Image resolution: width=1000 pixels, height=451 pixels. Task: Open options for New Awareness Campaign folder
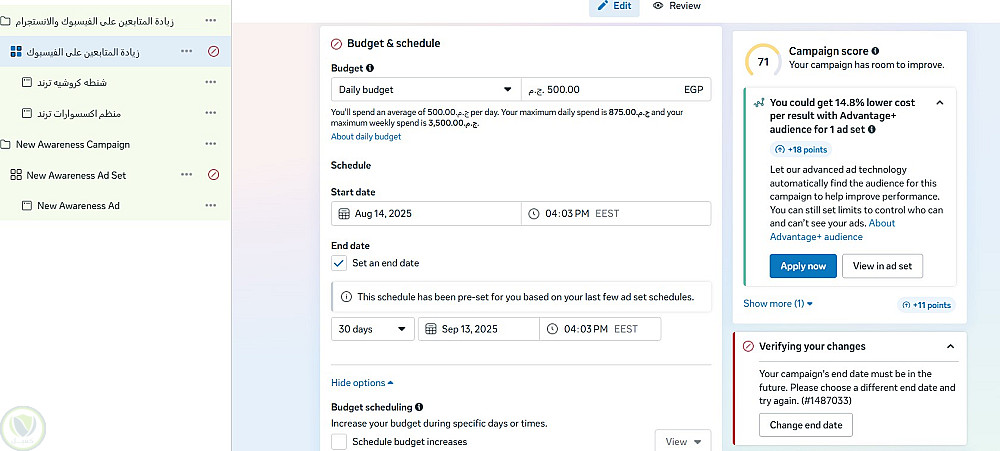coord(210,145)
